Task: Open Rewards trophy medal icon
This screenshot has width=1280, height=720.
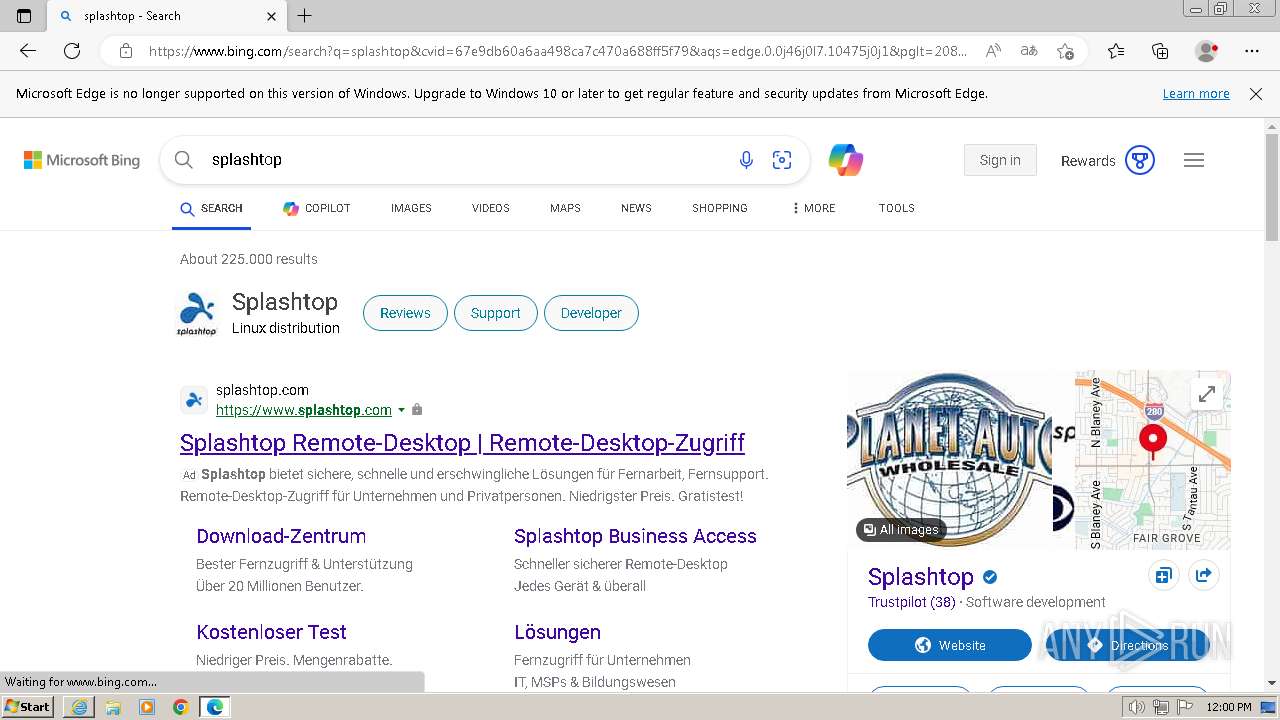Action: coord(1140,160)
